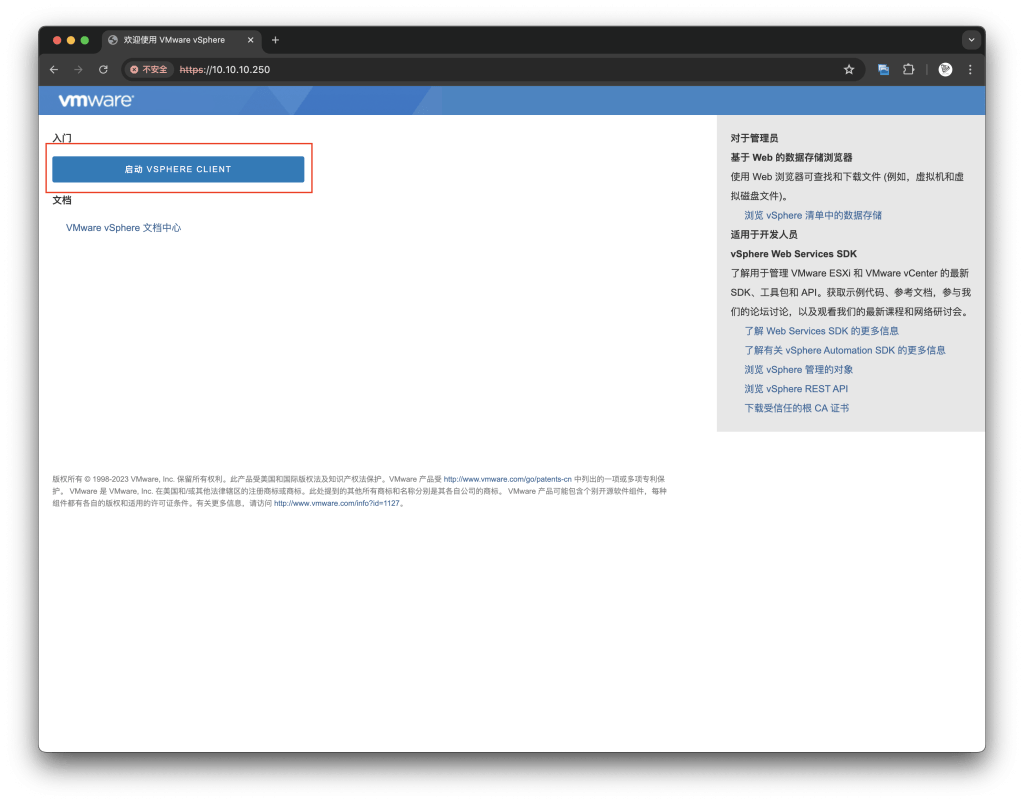The image size is (1024, 803).
Task: Open the vmware.com/go/patents-cn footer link
Action: click(507, 479)
